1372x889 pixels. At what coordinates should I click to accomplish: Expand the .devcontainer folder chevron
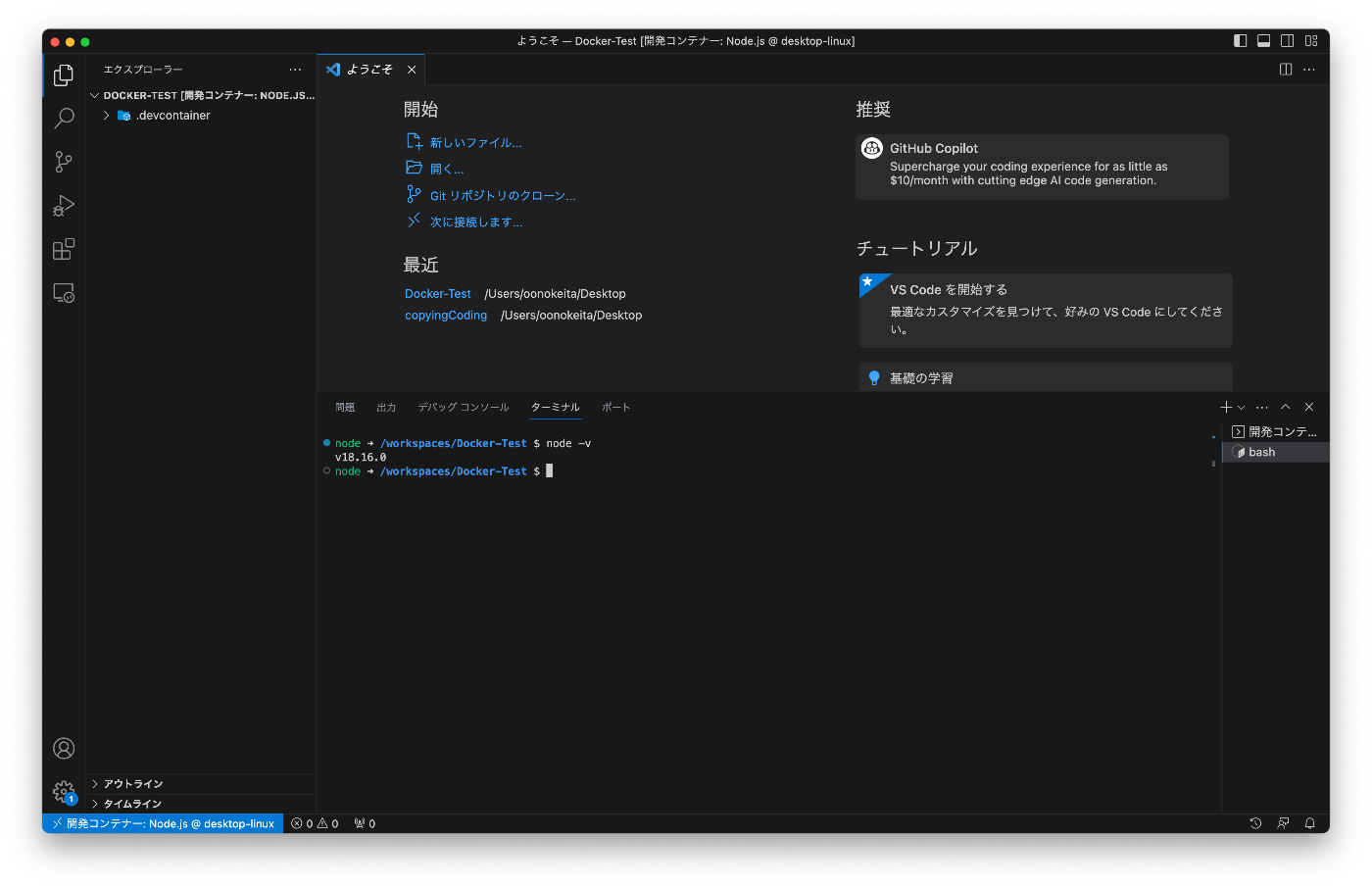click(107, 116)
